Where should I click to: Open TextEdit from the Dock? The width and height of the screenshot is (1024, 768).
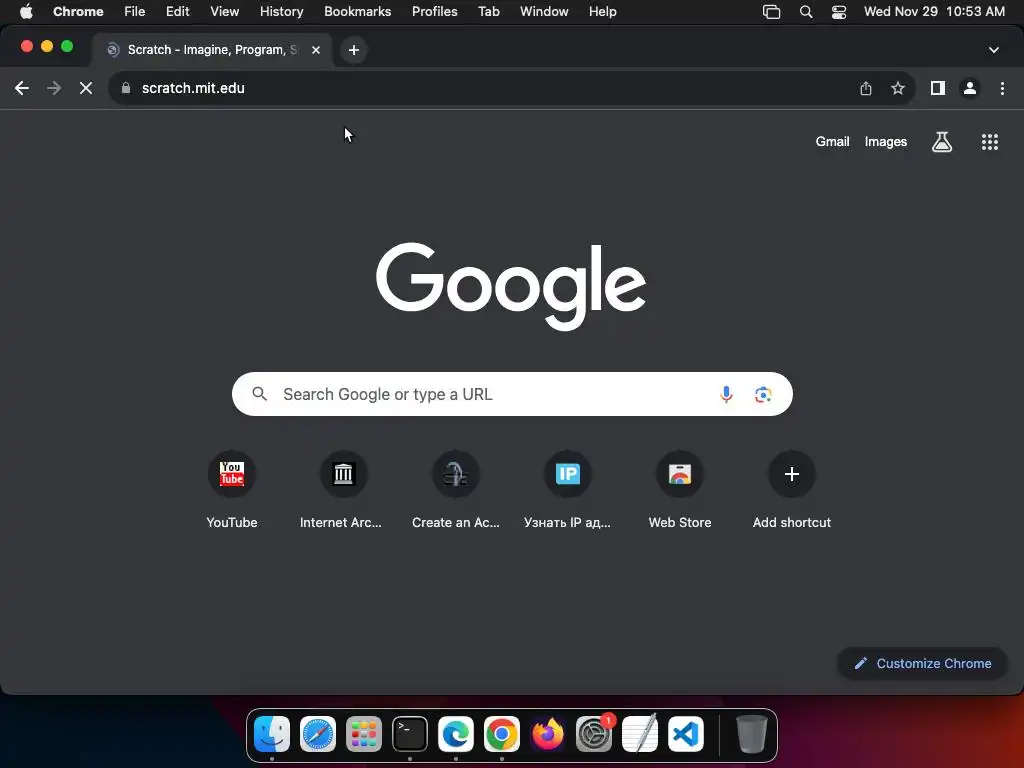(x=640, y=734)
